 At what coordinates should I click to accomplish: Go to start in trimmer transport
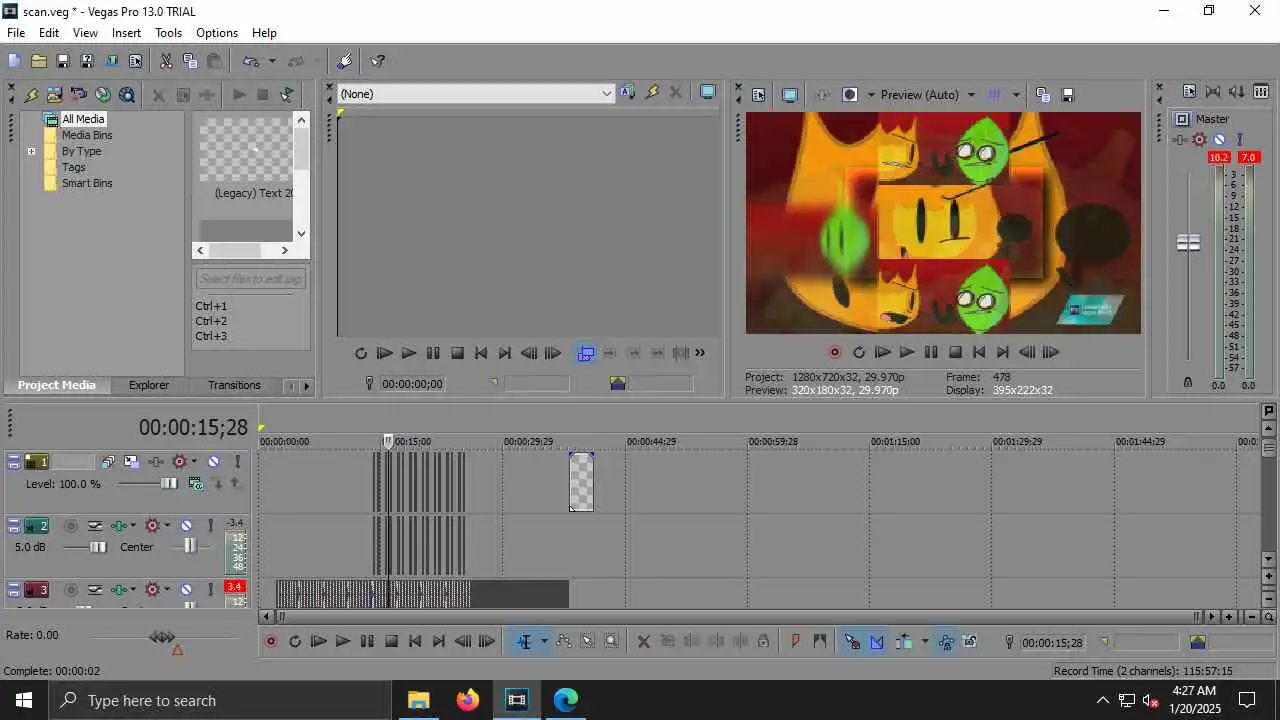pyautogui.click(x=481, y=352)
